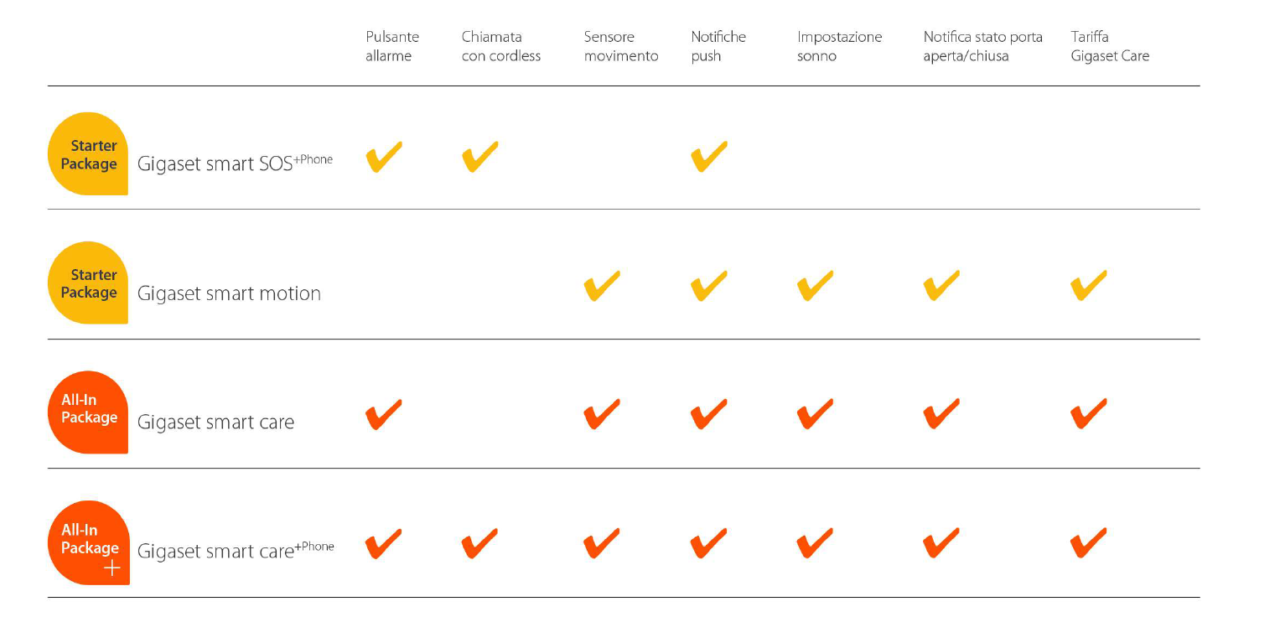Click the Gigaset smart SOS+Phone product name
Viewport: 1280px width, 643px height.
[x=235, y=164]
